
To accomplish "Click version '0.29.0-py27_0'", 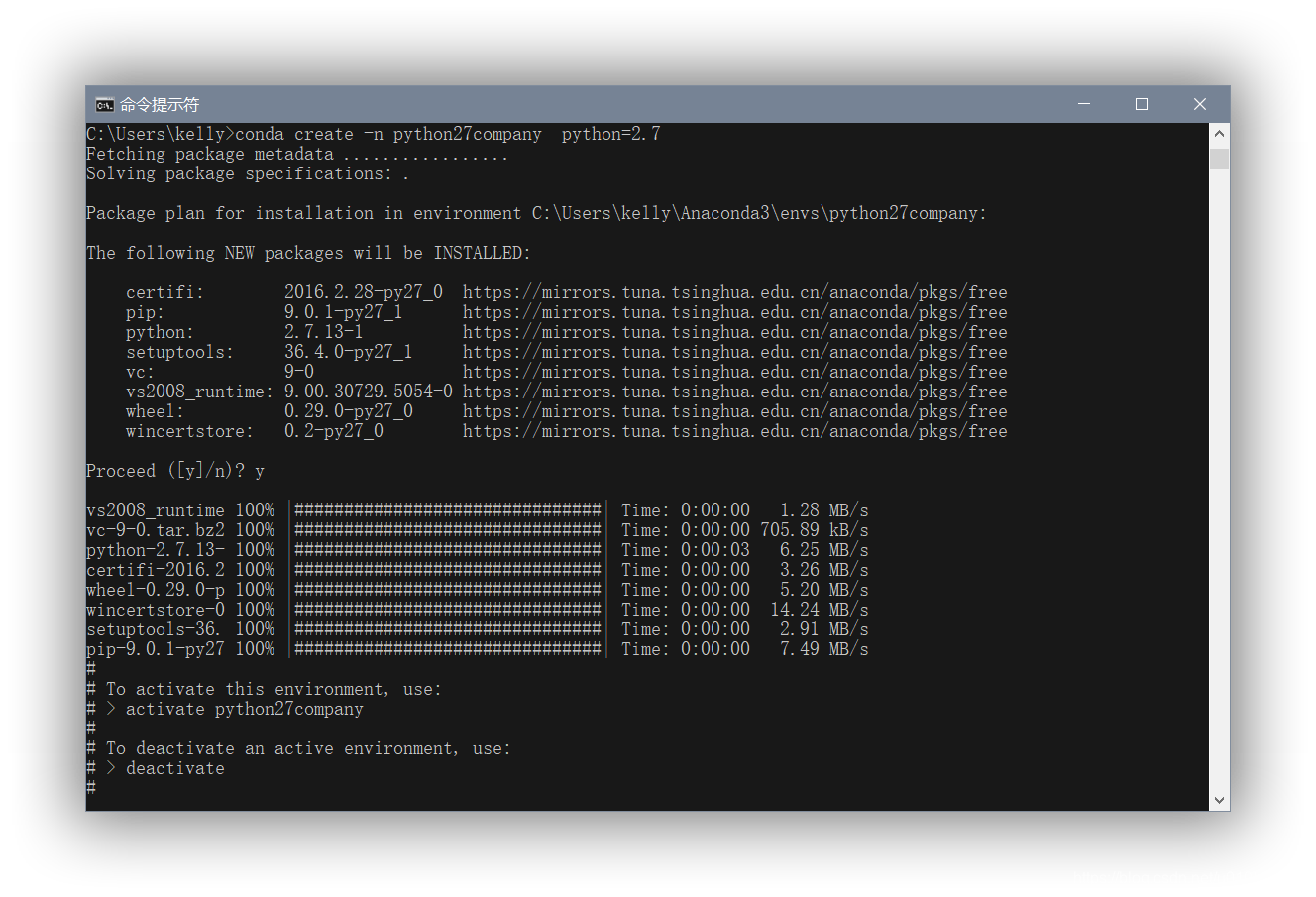I will [349, 411].
